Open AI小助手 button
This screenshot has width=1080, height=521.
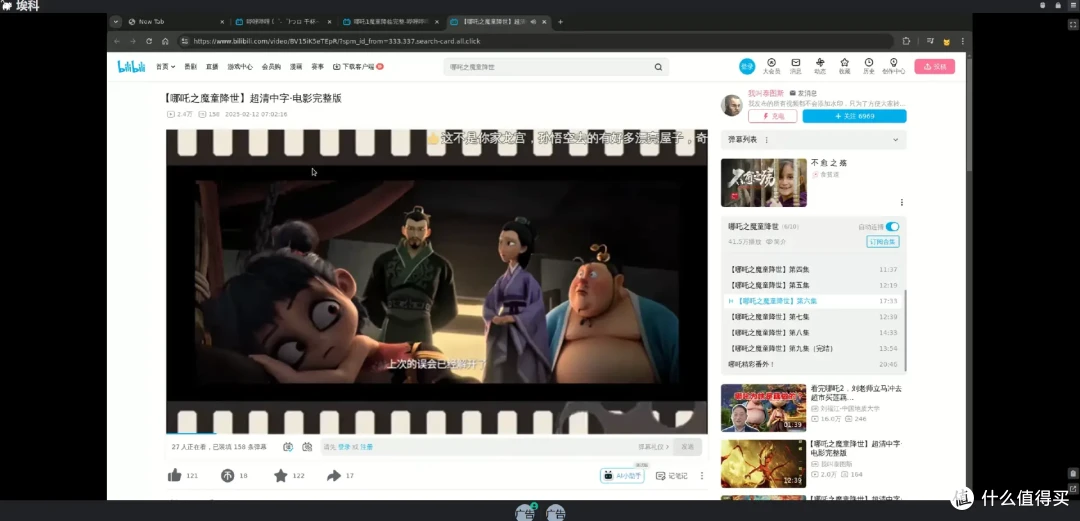click(x=622, y=476)
